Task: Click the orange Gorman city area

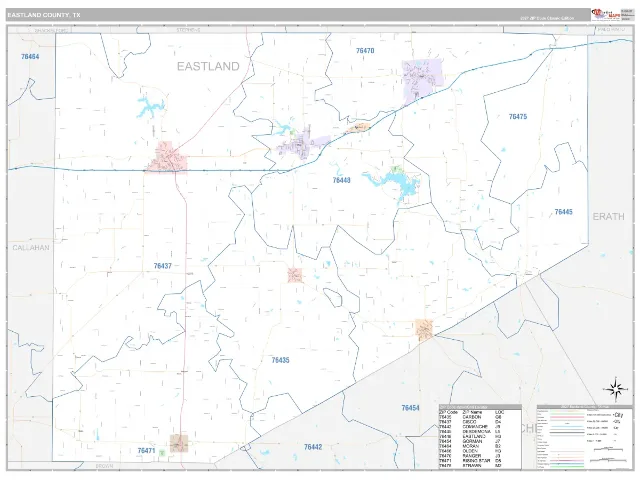Action: click(x=424, y=329)
